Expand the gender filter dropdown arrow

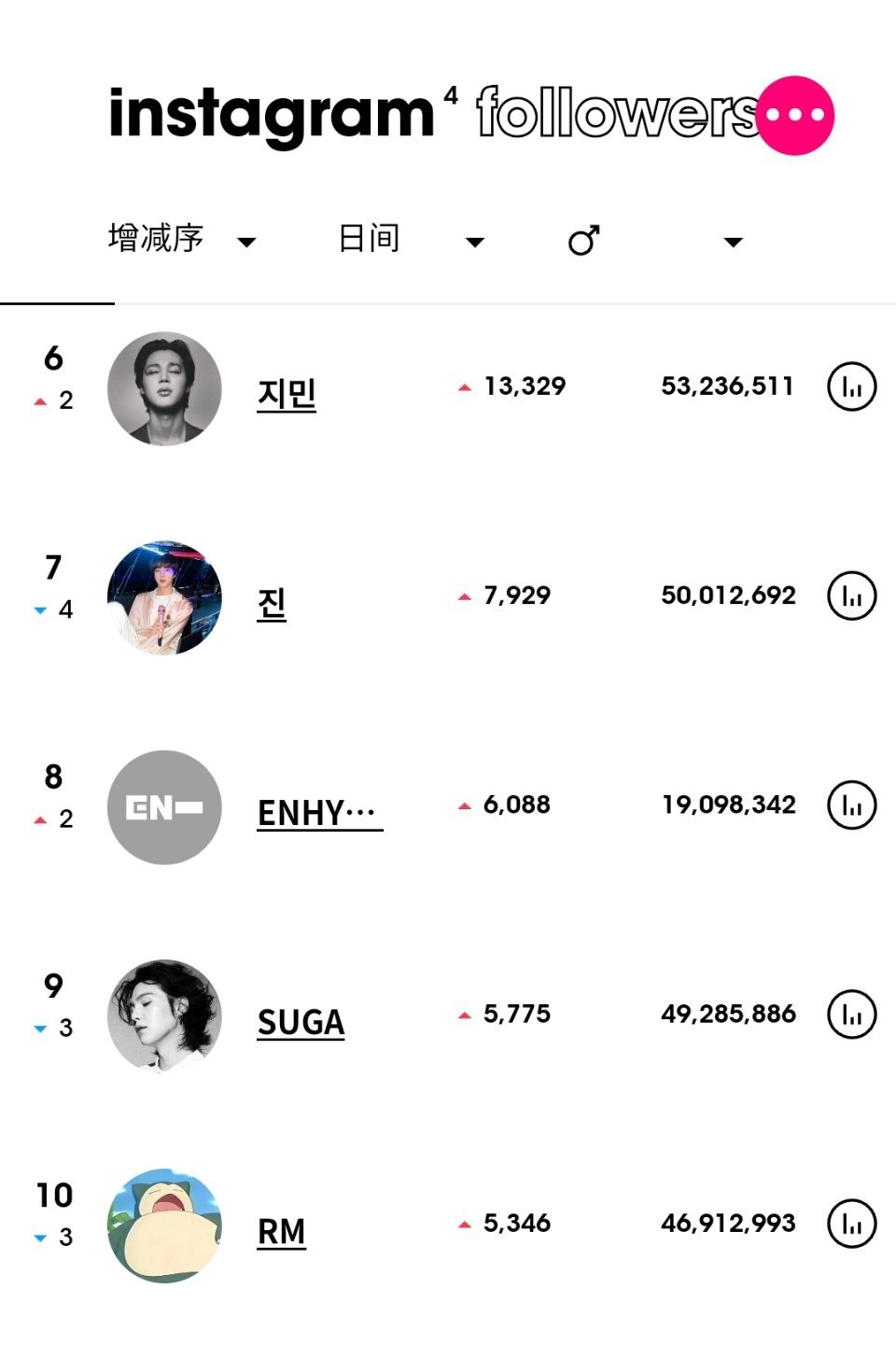click(x=734, y=243)
